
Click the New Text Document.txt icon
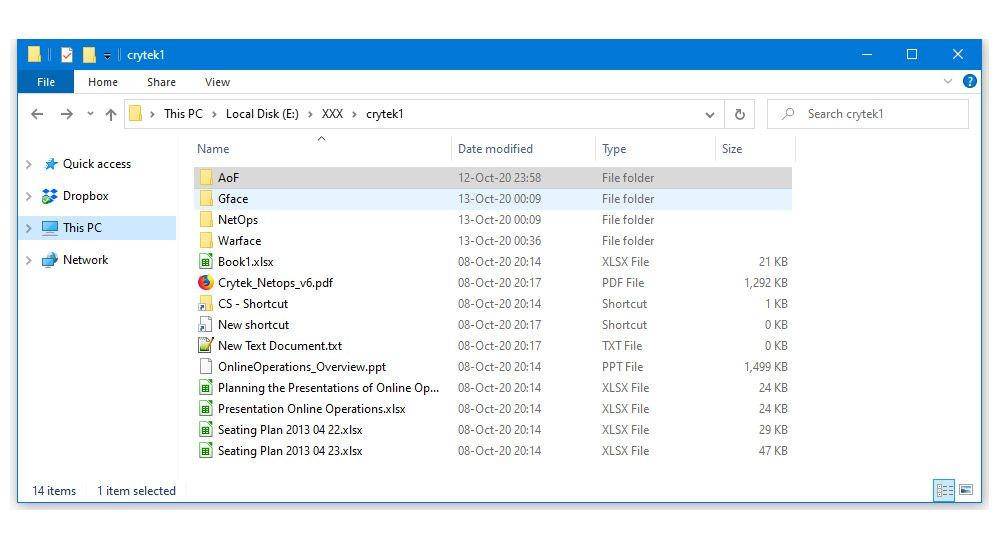pos(205,346)
